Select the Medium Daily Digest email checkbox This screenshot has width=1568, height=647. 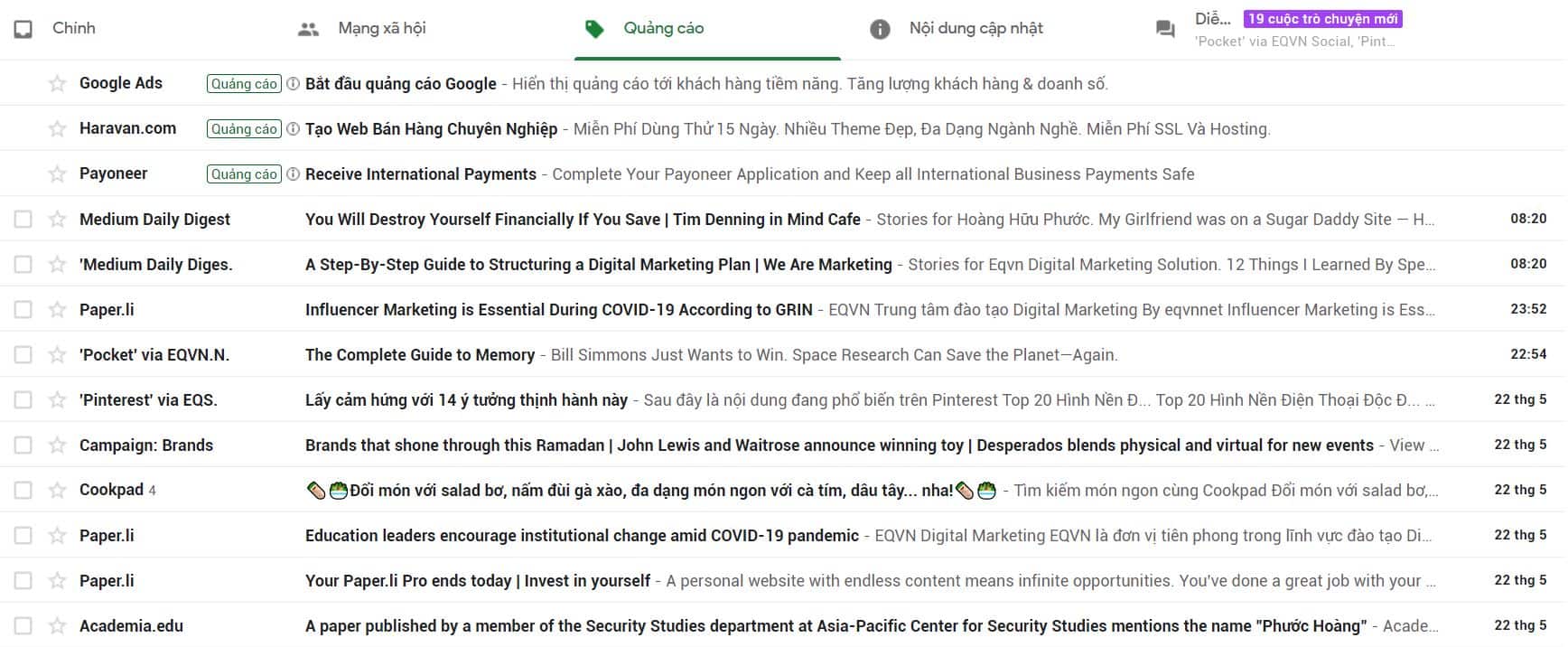pyautogui.click(x=23, y=220)
